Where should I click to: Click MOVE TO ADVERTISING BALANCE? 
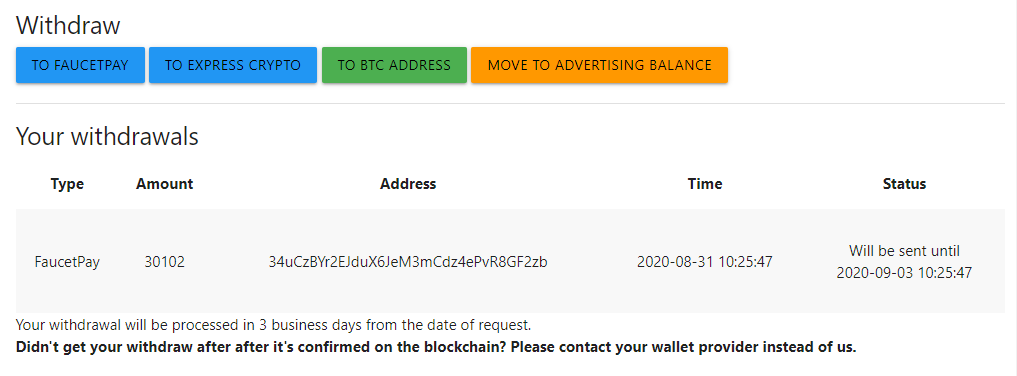coord(599,65)
